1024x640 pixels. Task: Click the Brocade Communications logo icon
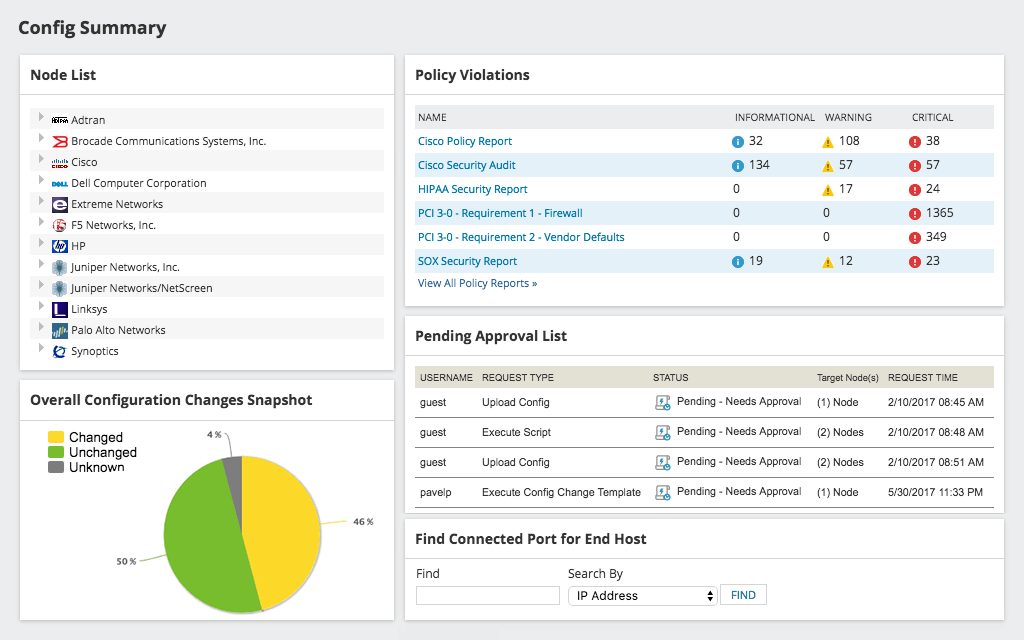(x=57, y=141)
